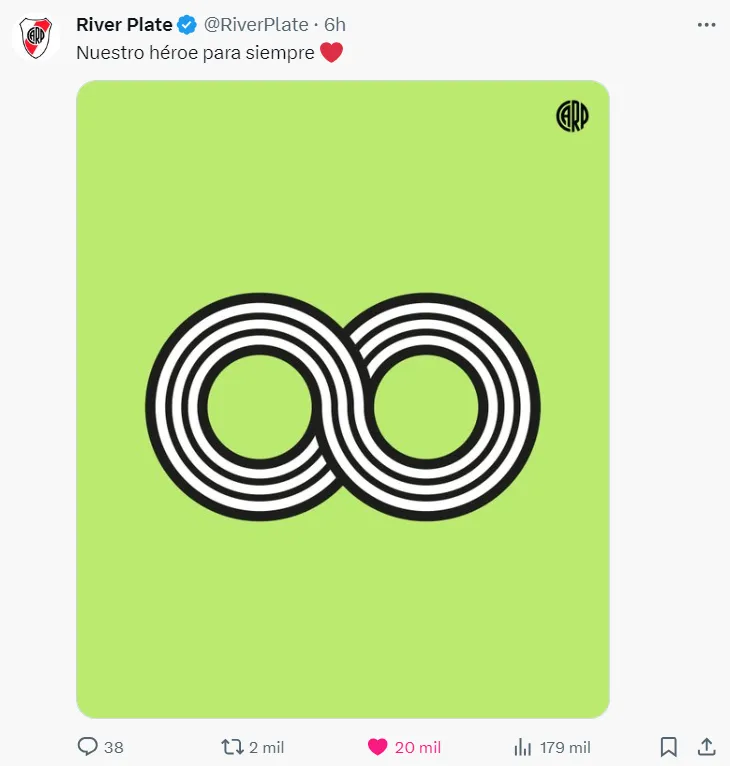The width and height of the screenshot is (730, 766).
Task: Click the share upload icon
Action: [x=705, y=747]
